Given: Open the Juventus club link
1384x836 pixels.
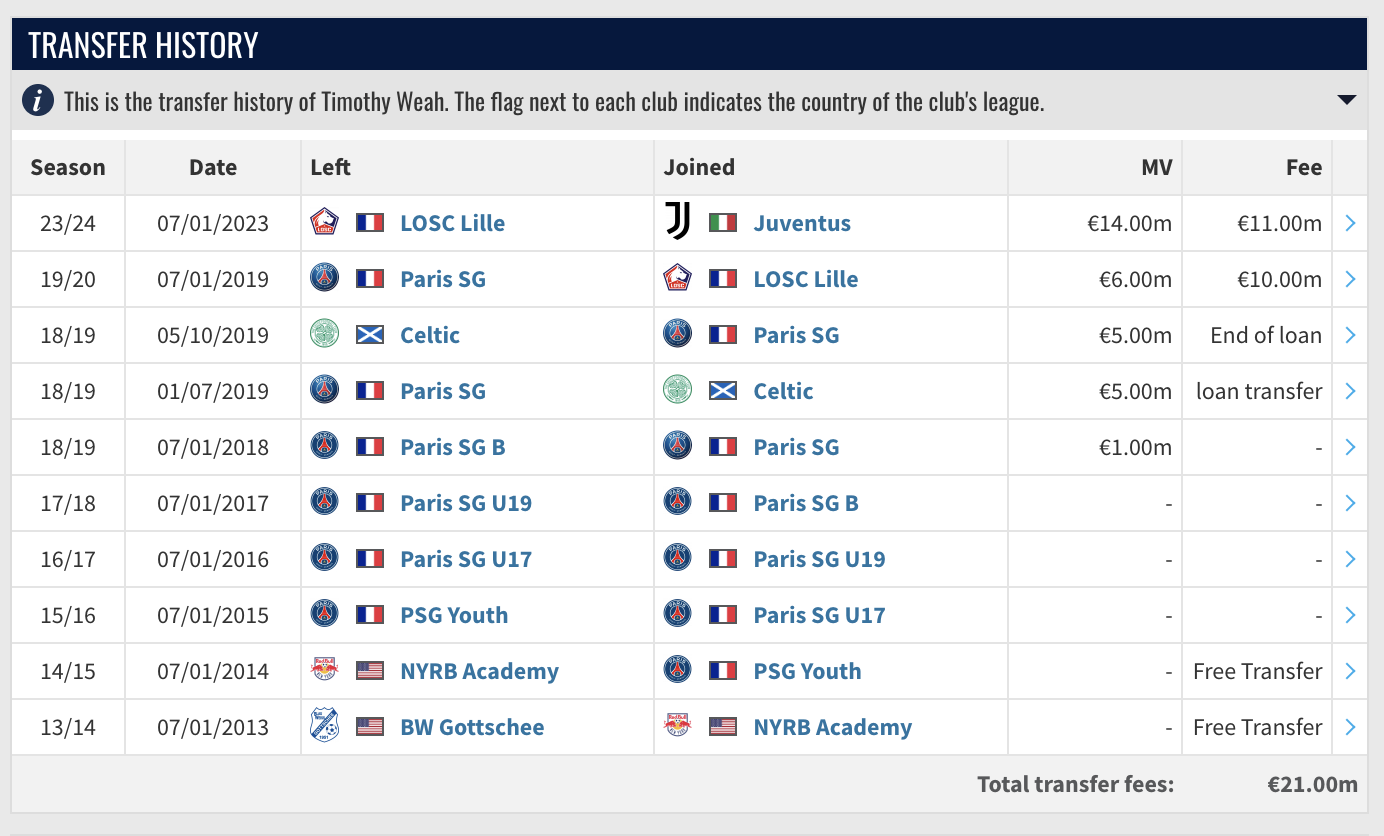Looking at the screenshot, I should (802, 223).
